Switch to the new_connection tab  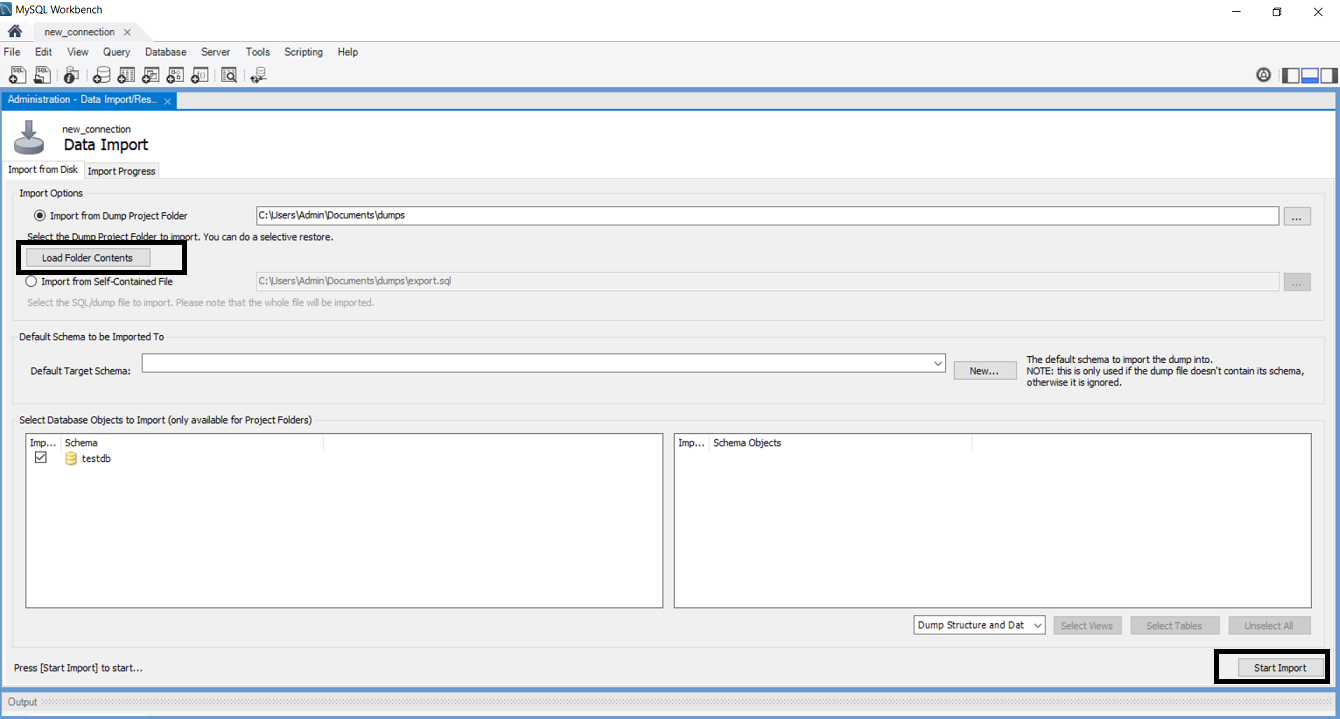point(79,32)
